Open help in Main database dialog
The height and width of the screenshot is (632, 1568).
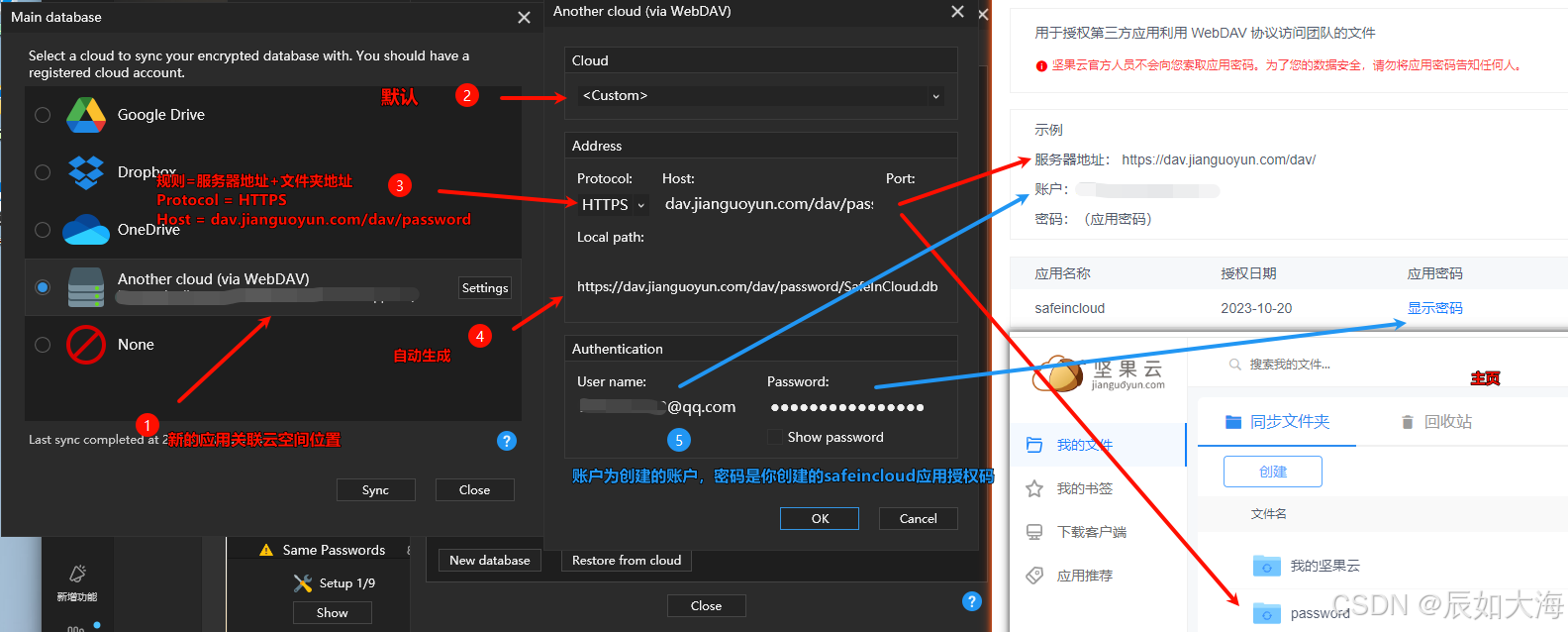tap(507, 441)
